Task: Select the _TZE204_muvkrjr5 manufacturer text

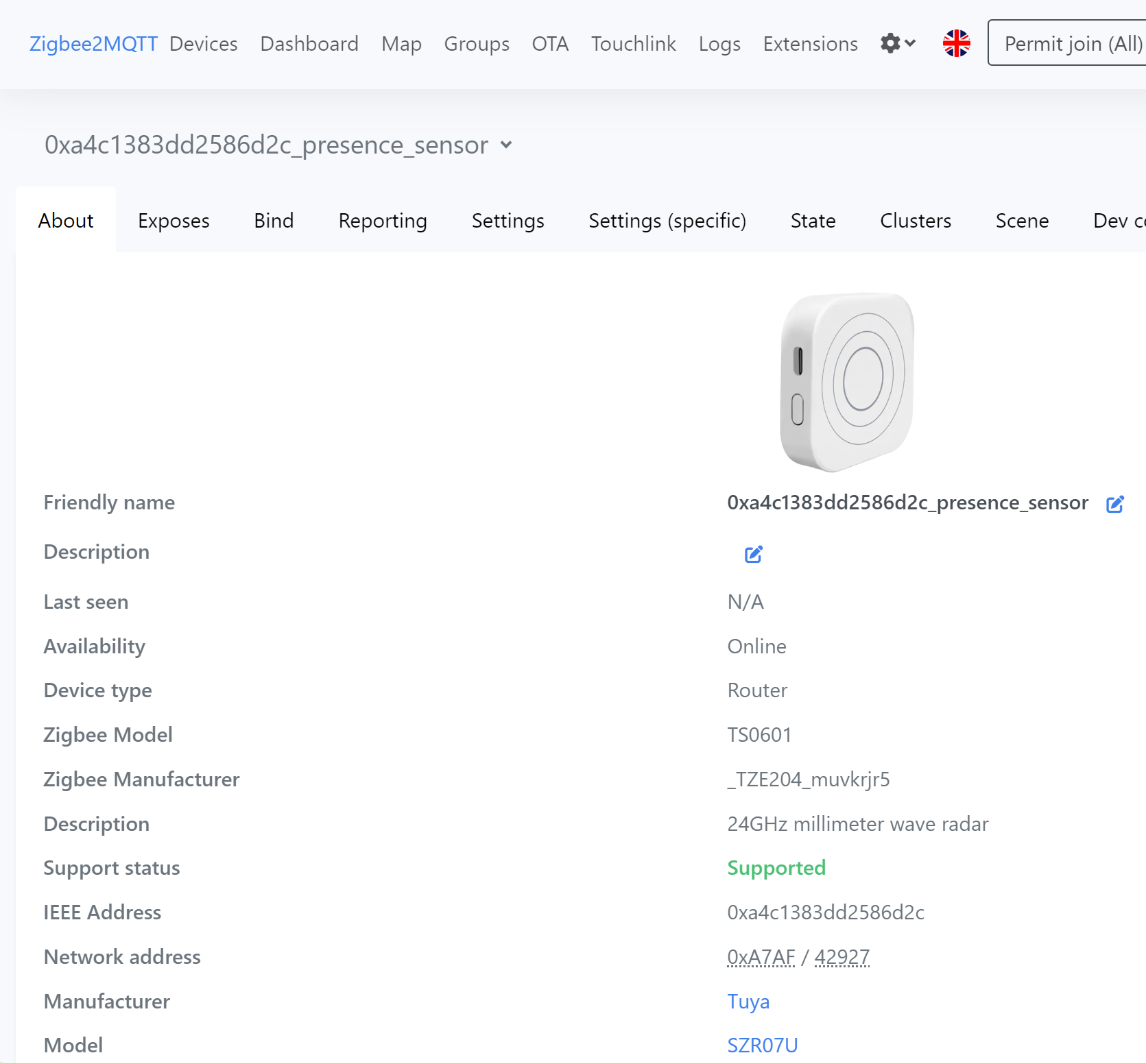Action: [809, 779]
